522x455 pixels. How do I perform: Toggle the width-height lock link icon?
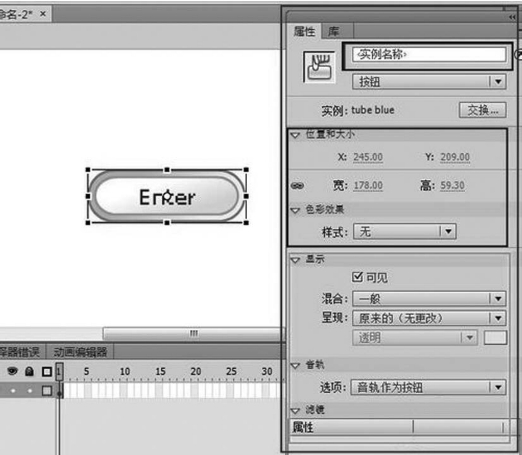297,185
